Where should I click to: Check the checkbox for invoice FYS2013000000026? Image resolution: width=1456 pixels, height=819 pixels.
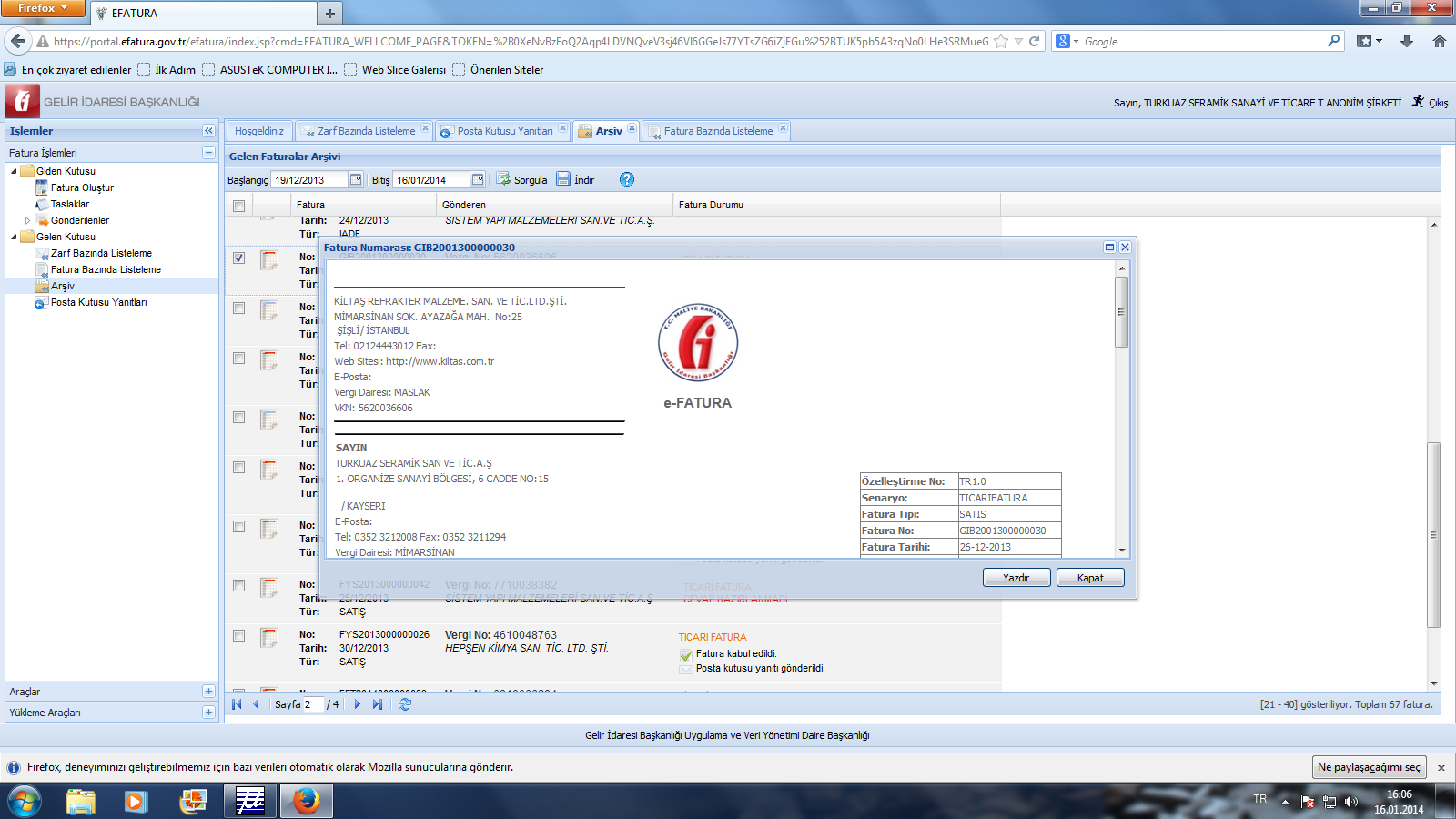tap(238, 636)
